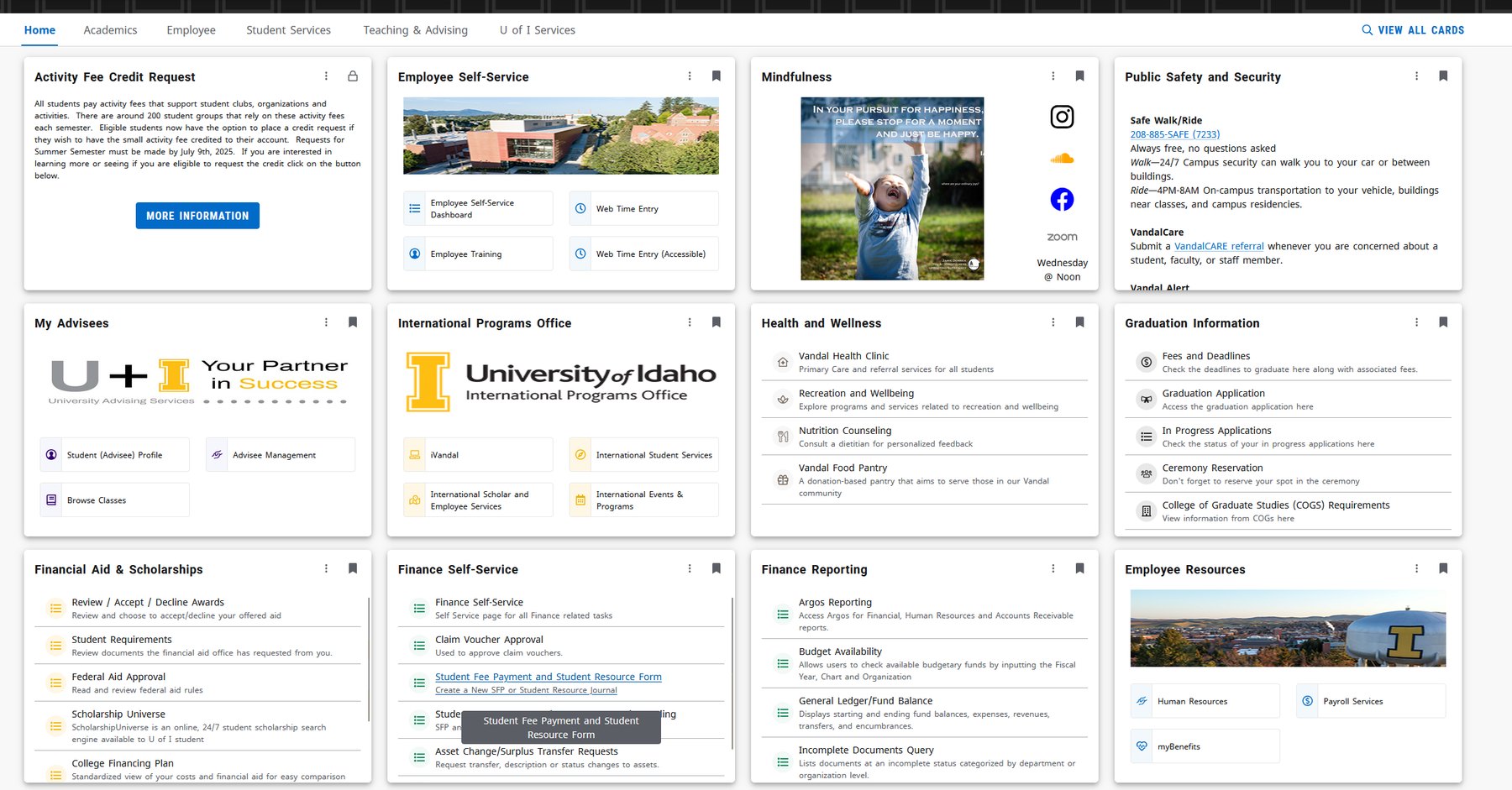Click the Ceremony Reservation icon

coord(1146,474)
